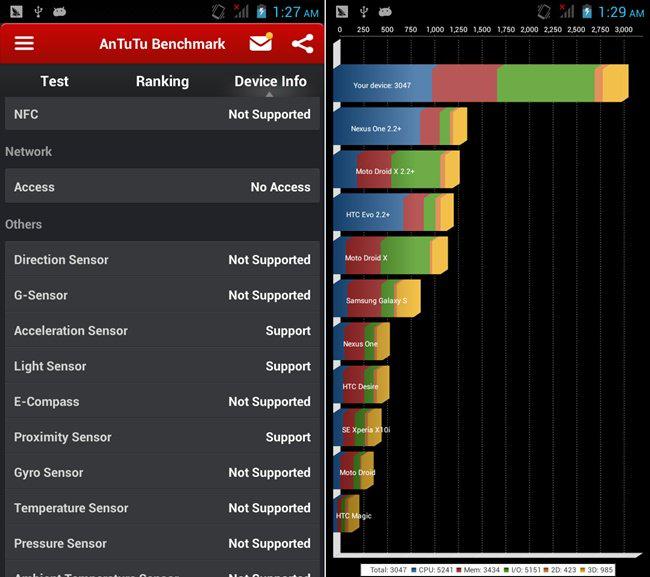Tap the signal icon beside 1:27 AM
Screen dimensions: 650x577
(x=241, y=11)
